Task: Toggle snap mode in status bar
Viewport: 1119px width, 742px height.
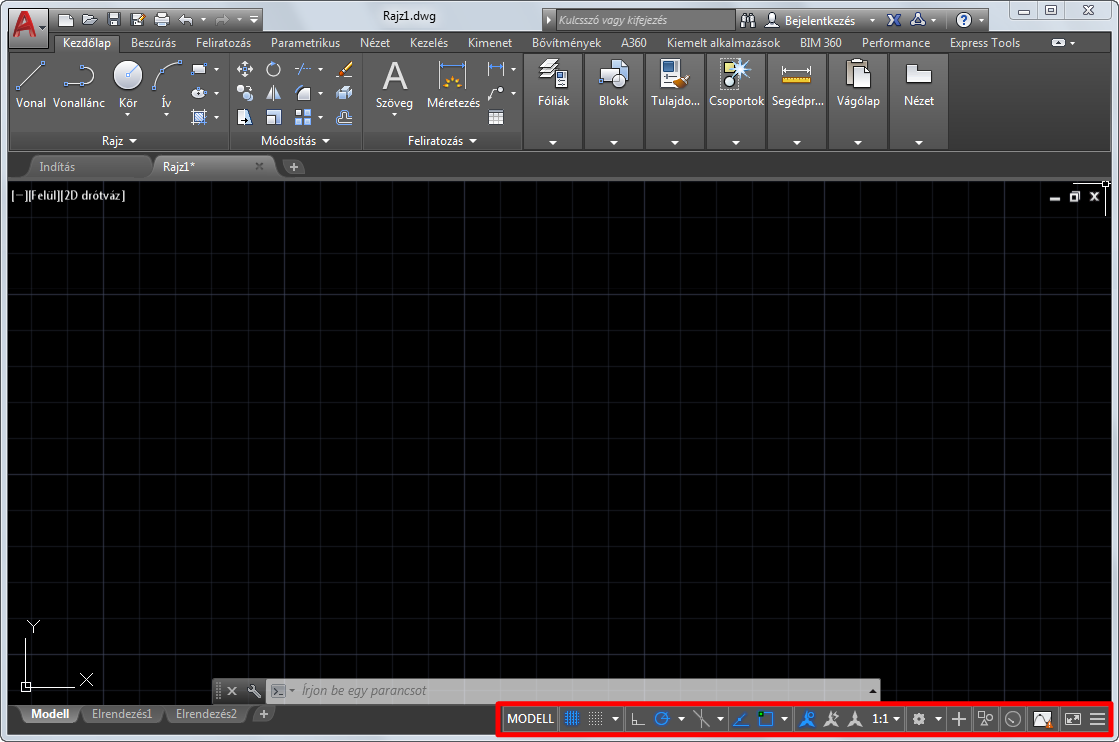Action: click(x=595, y=719)
